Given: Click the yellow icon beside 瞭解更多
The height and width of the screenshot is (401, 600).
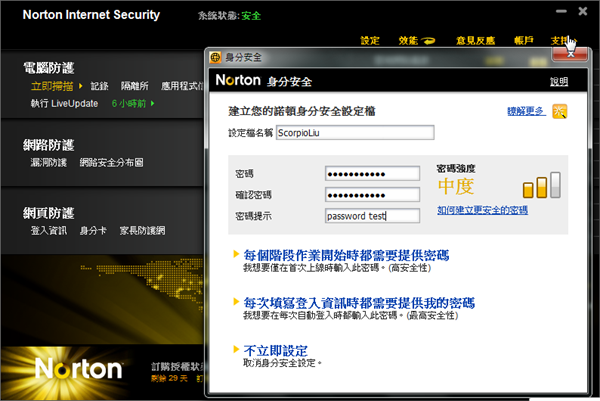Looking at the screenshot, I should click(559, 112).
